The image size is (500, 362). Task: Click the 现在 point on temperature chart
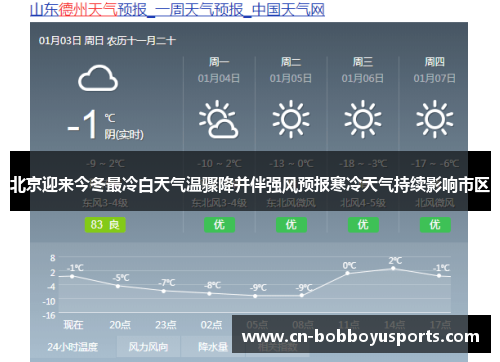pos(72,276)
